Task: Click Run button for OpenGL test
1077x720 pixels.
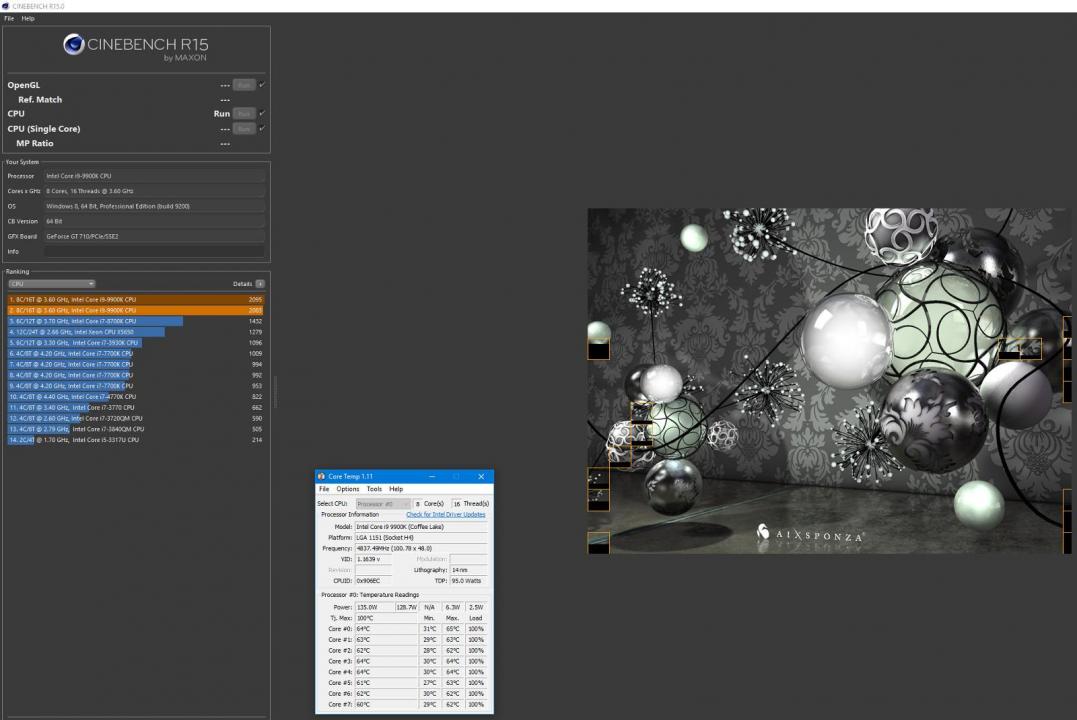Action: click(x=243, y=85)
